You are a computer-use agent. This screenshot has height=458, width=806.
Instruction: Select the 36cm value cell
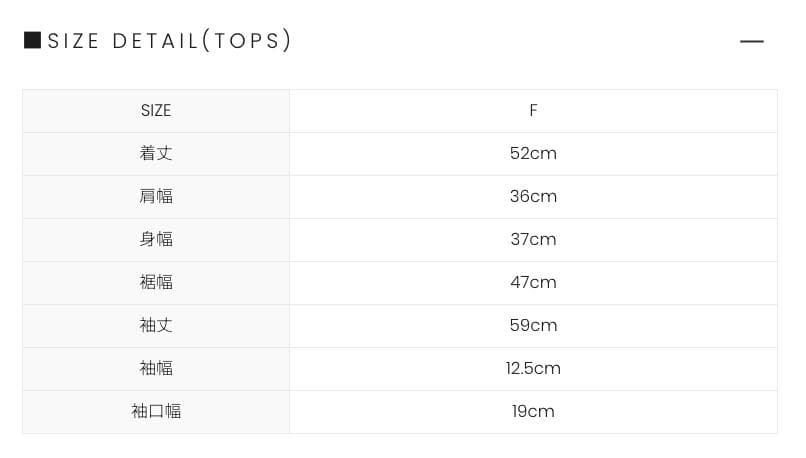coord(533,197)
